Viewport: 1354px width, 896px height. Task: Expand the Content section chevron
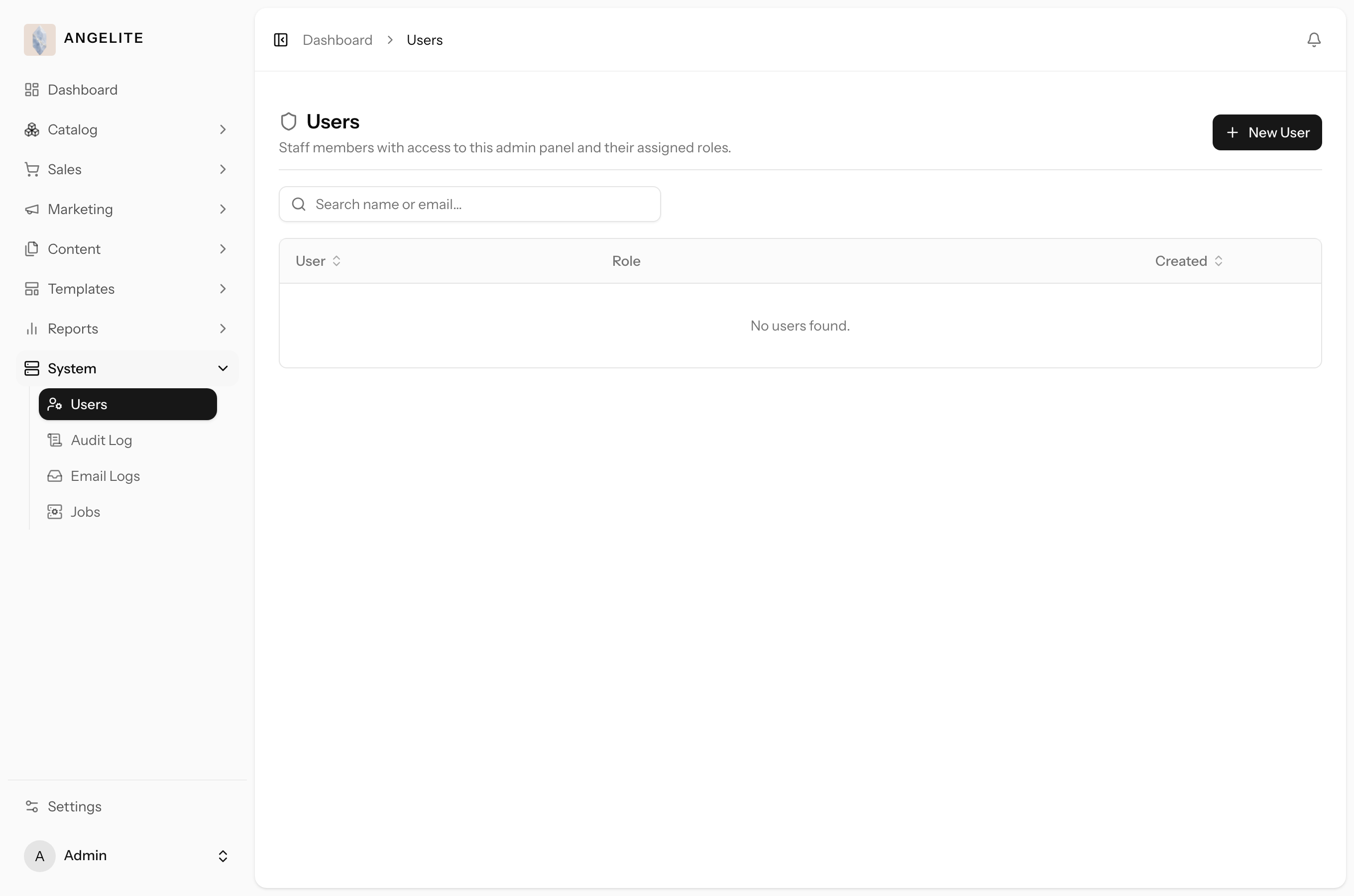[223, 249]
